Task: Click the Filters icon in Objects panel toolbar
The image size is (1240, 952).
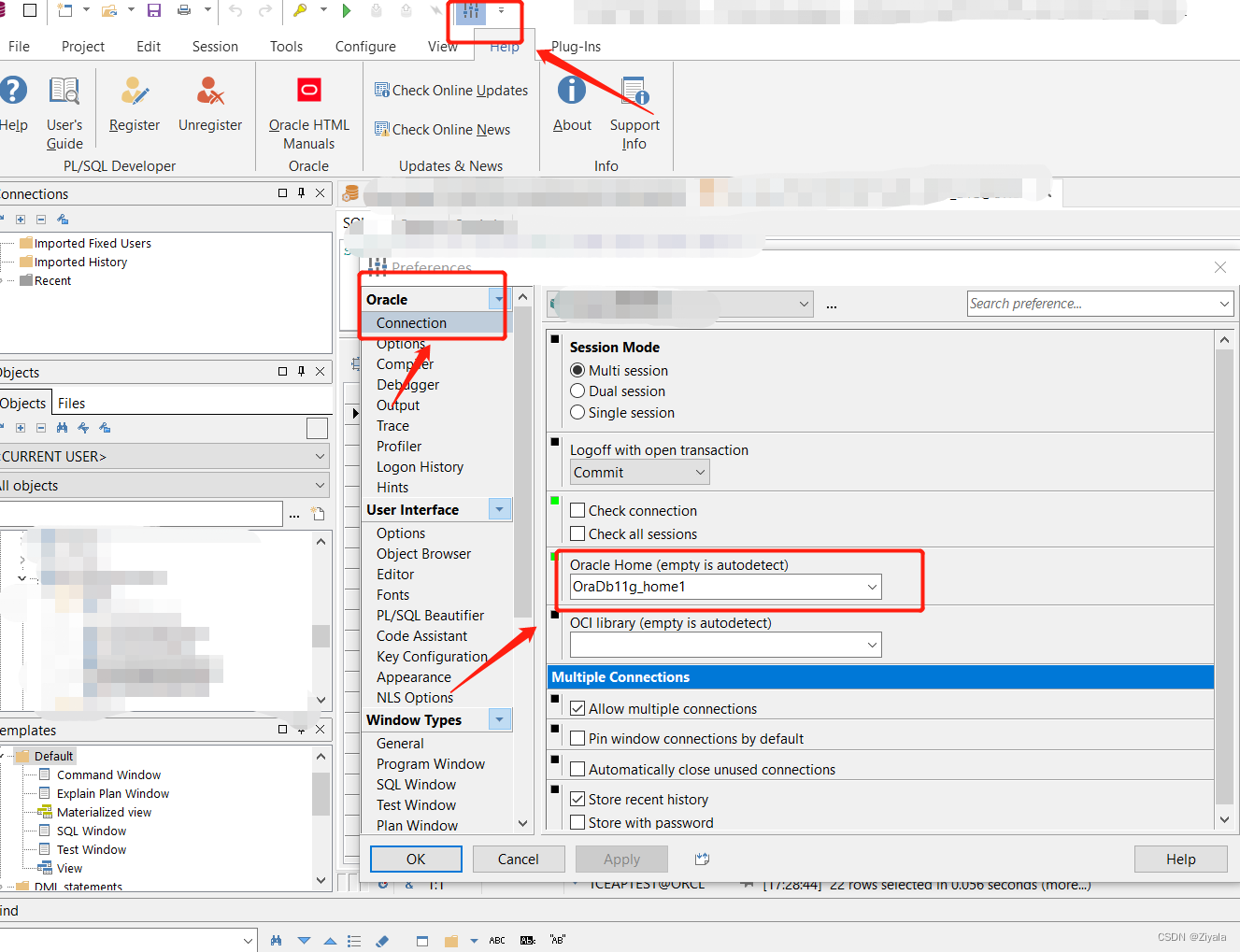Action: (x=83, y=428)
